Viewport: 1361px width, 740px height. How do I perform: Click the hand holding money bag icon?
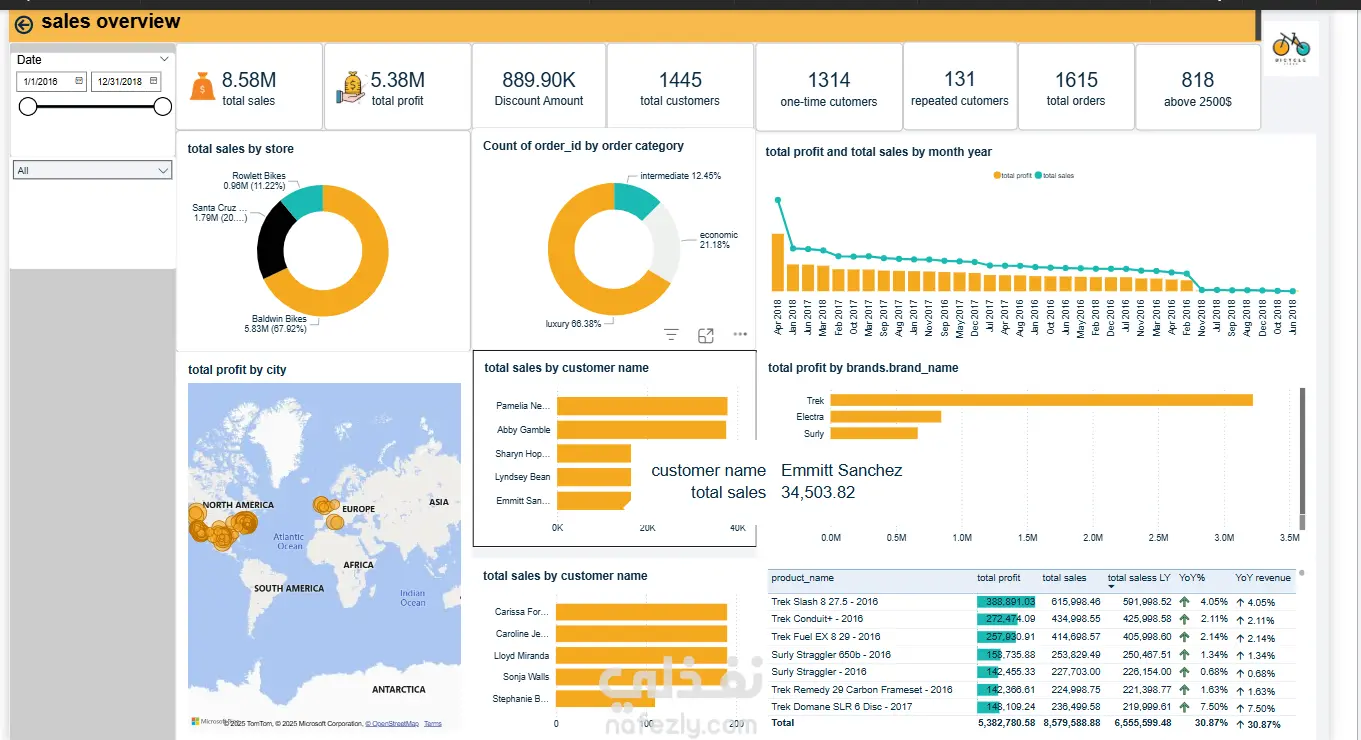click(x=351, y=86)
